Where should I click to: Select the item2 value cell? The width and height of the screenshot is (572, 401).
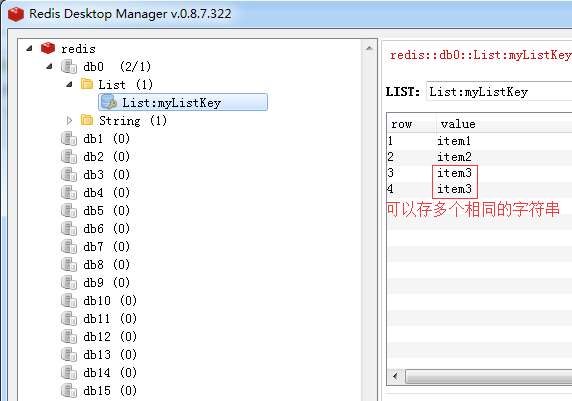coord(455,157)
